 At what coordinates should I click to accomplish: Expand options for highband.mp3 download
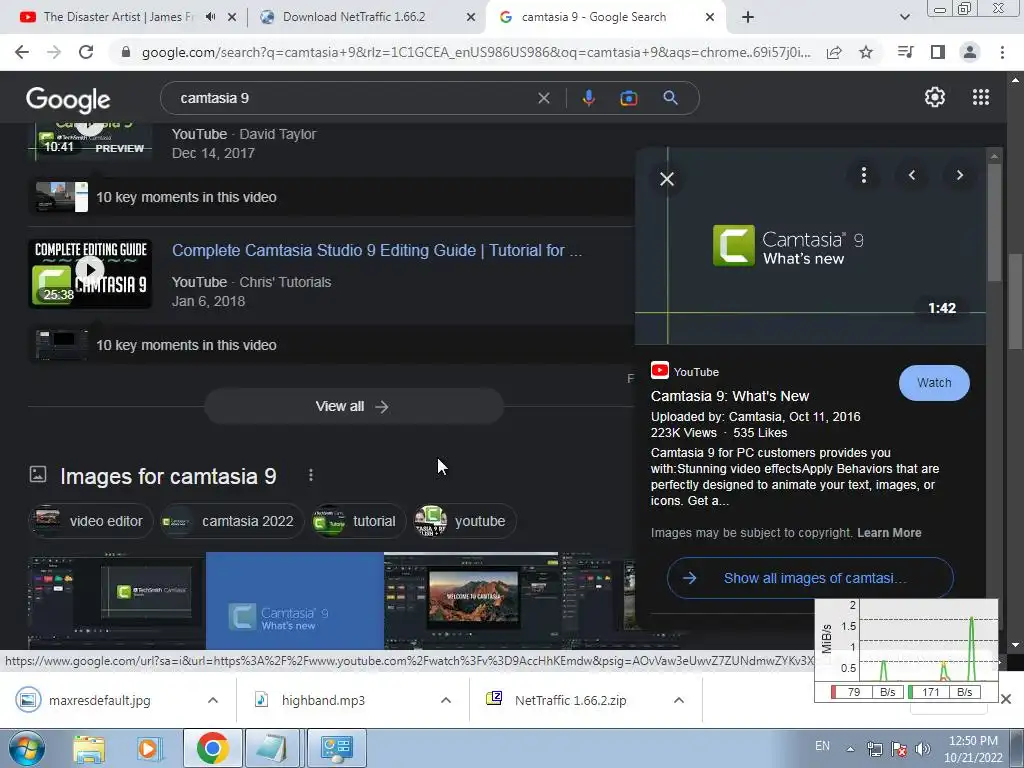point(446,700)
